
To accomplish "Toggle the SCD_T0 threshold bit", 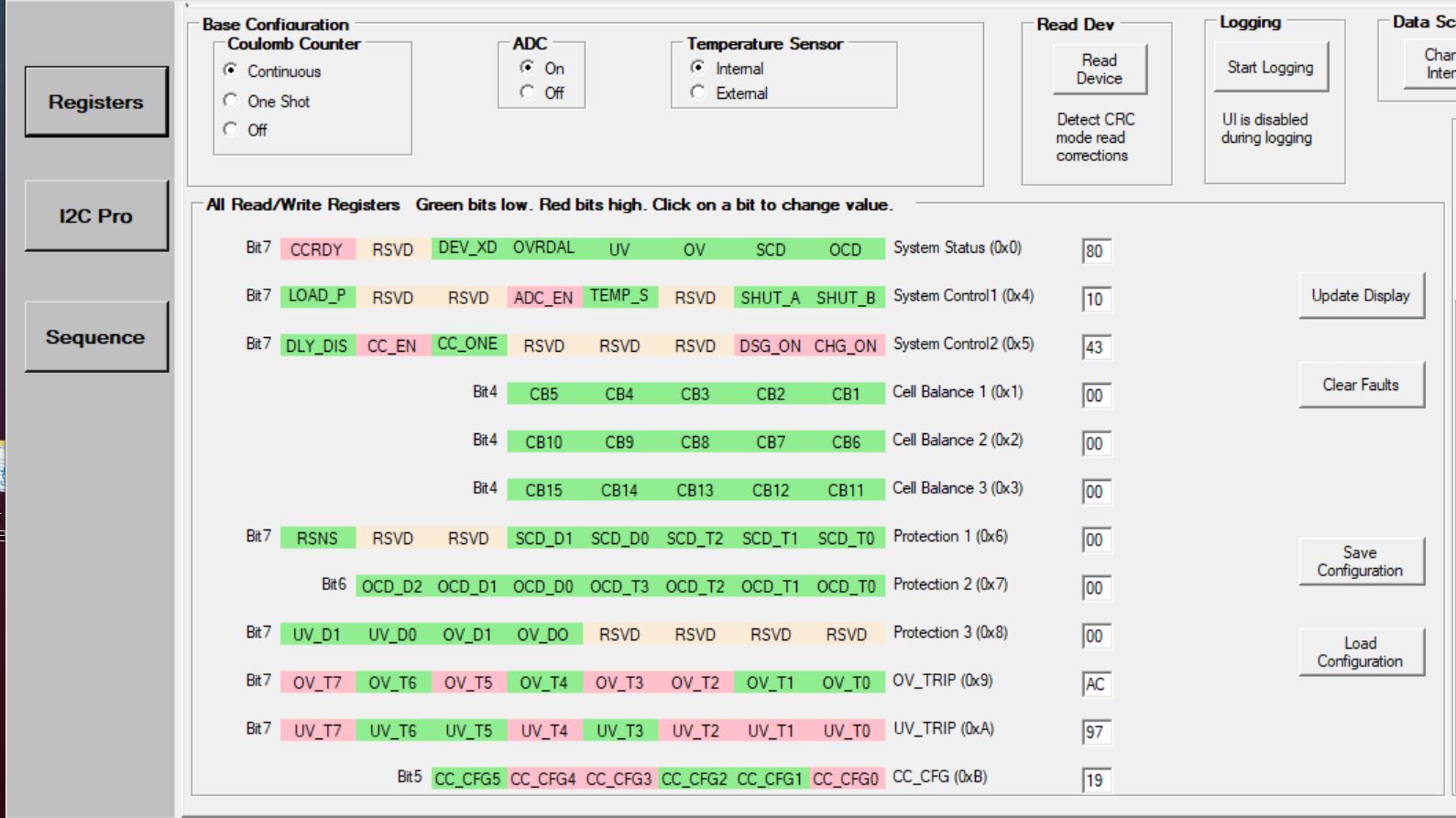I will point(846,539).
